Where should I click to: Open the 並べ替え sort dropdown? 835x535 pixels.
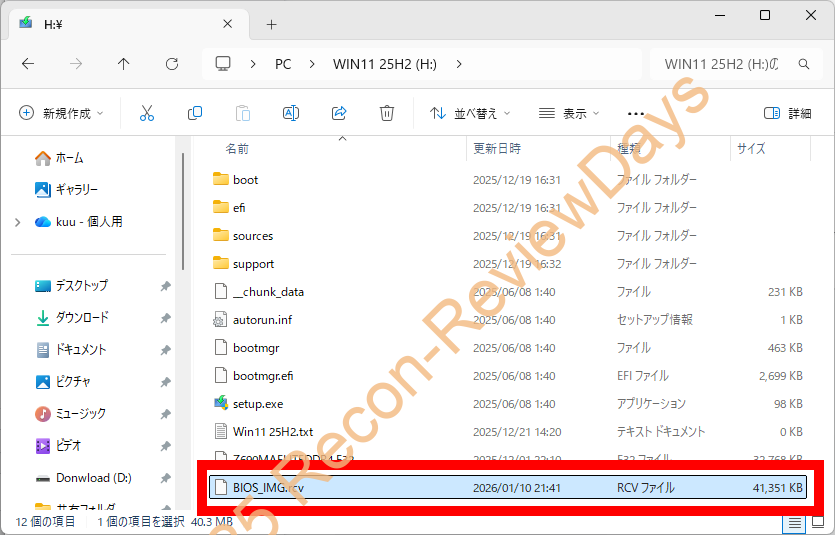click(470, 113)
